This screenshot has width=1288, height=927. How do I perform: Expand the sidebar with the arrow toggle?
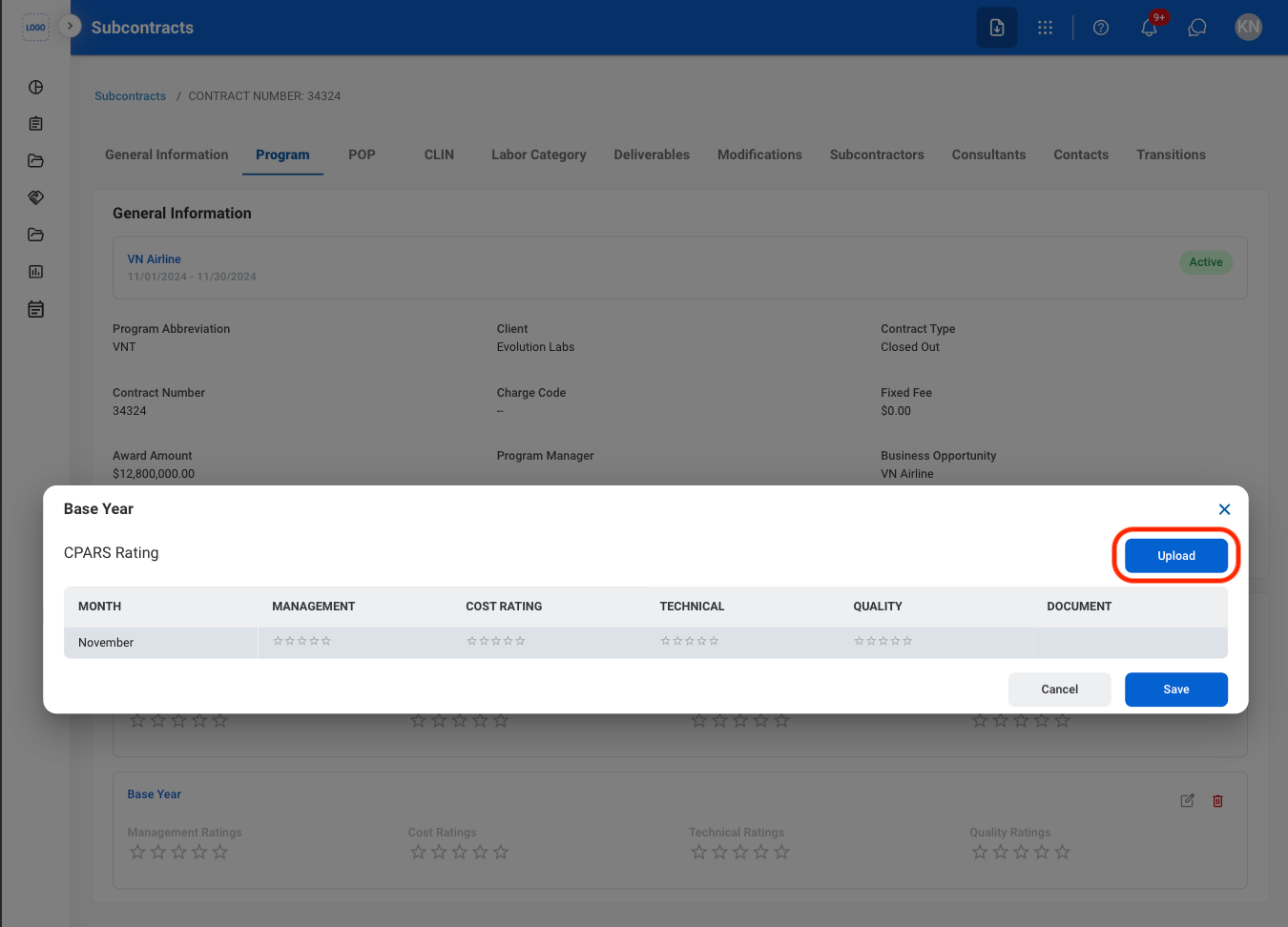[70, 26]
